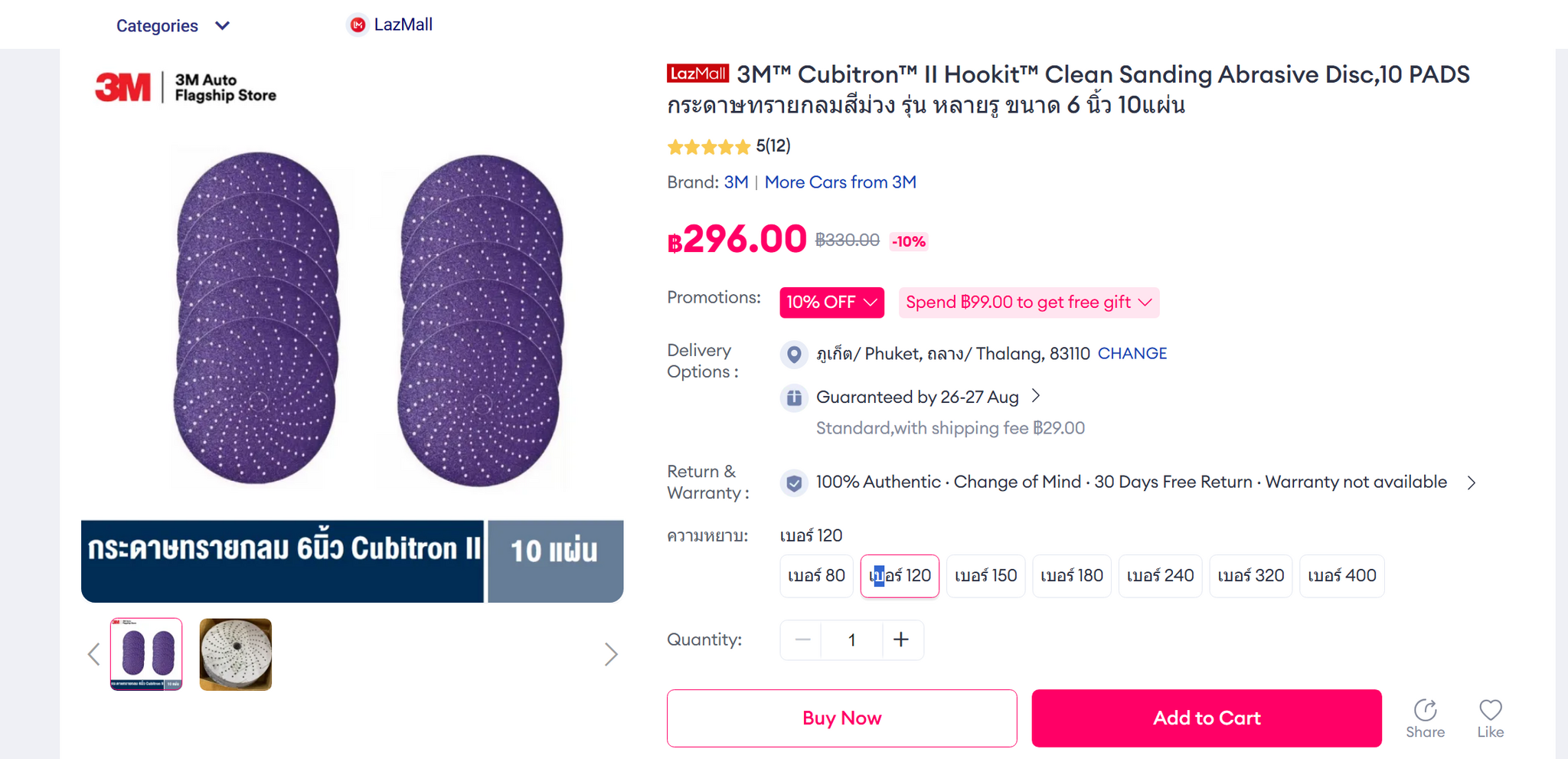
Task: Open the Categories dropdown
Action: (172, 26)
